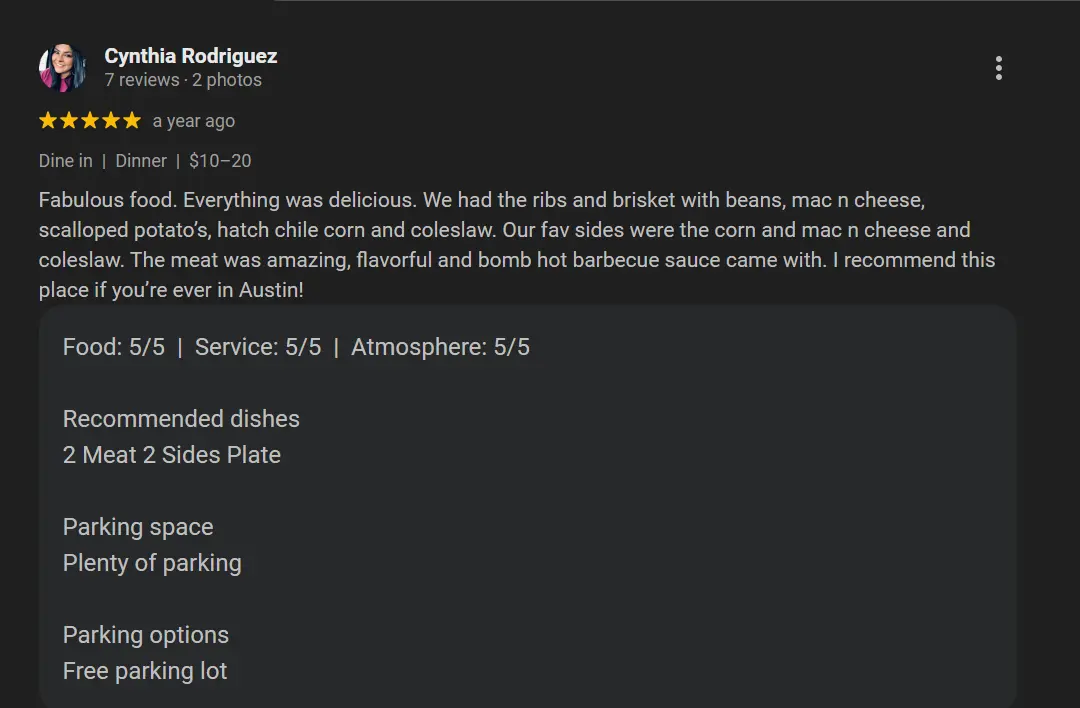This screenshot has height=708, width=1080.
Task: Click the first yellow rating star
Action: (x=48, y=121)
